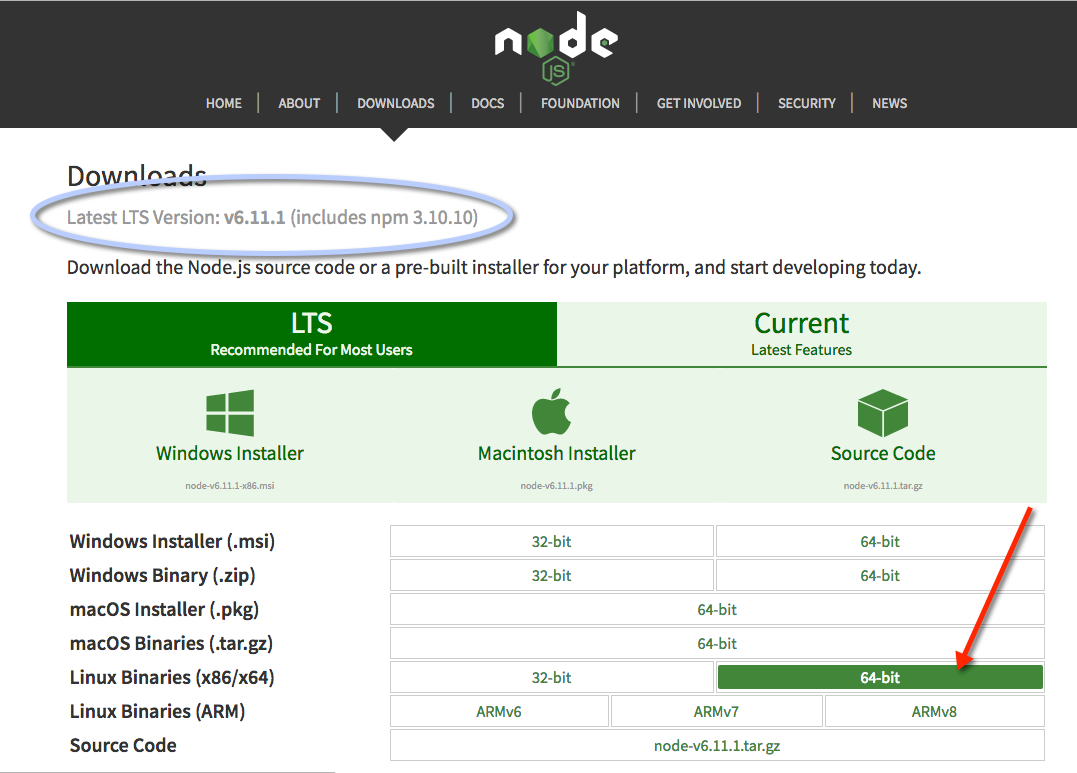Download the ARMv6 Linux binary
This screenshot has width=1077, height=773.
[x=499, y=711]
